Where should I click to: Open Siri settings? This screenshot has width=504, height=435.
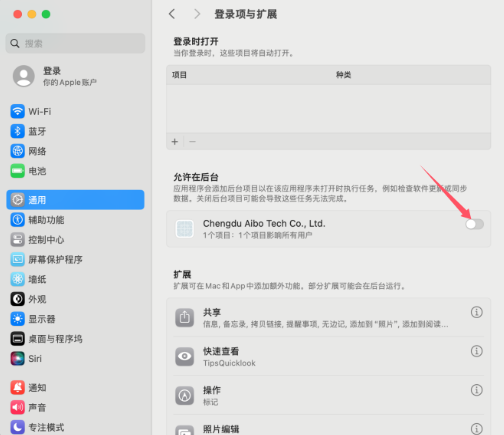[75, 359]
